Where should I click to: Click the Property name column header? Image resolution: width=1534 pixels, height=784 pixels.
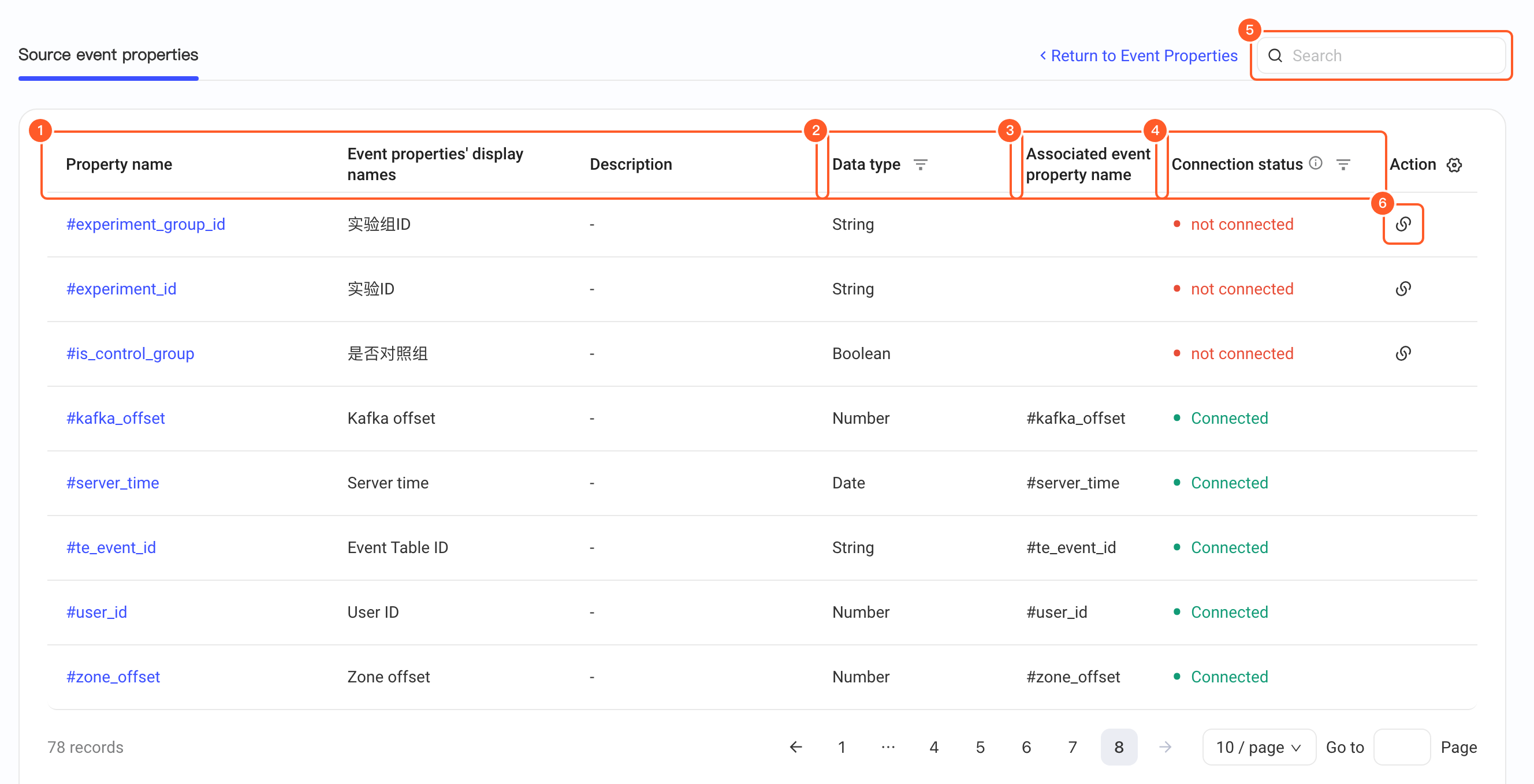pos(119,165)
